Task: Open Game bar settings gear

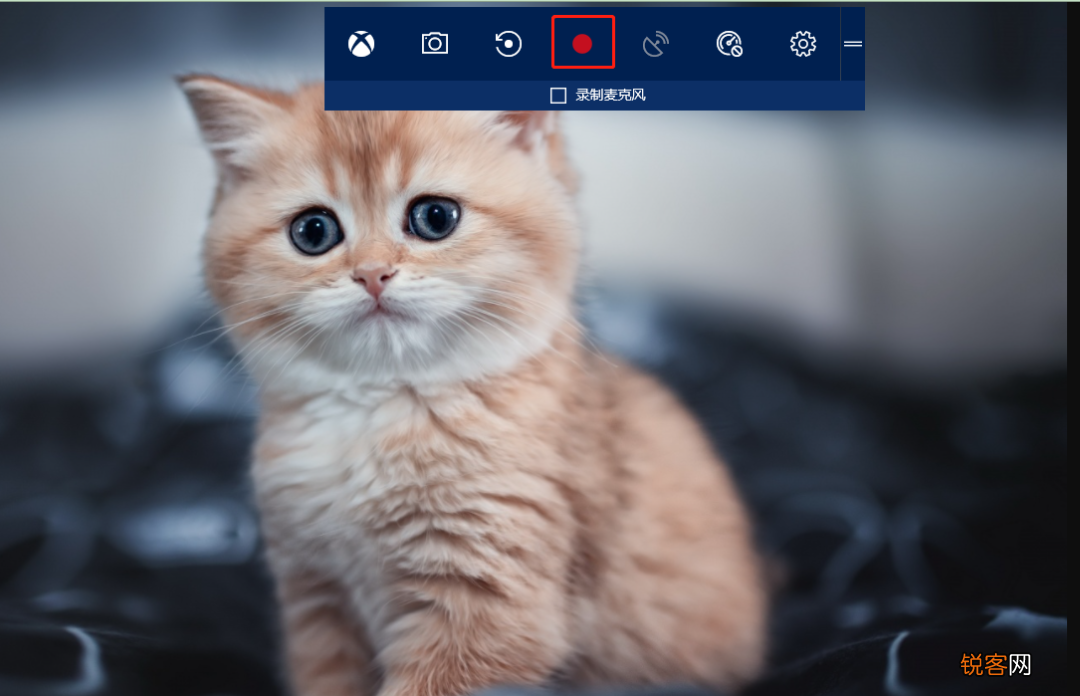Action: [x=803, y=44]
